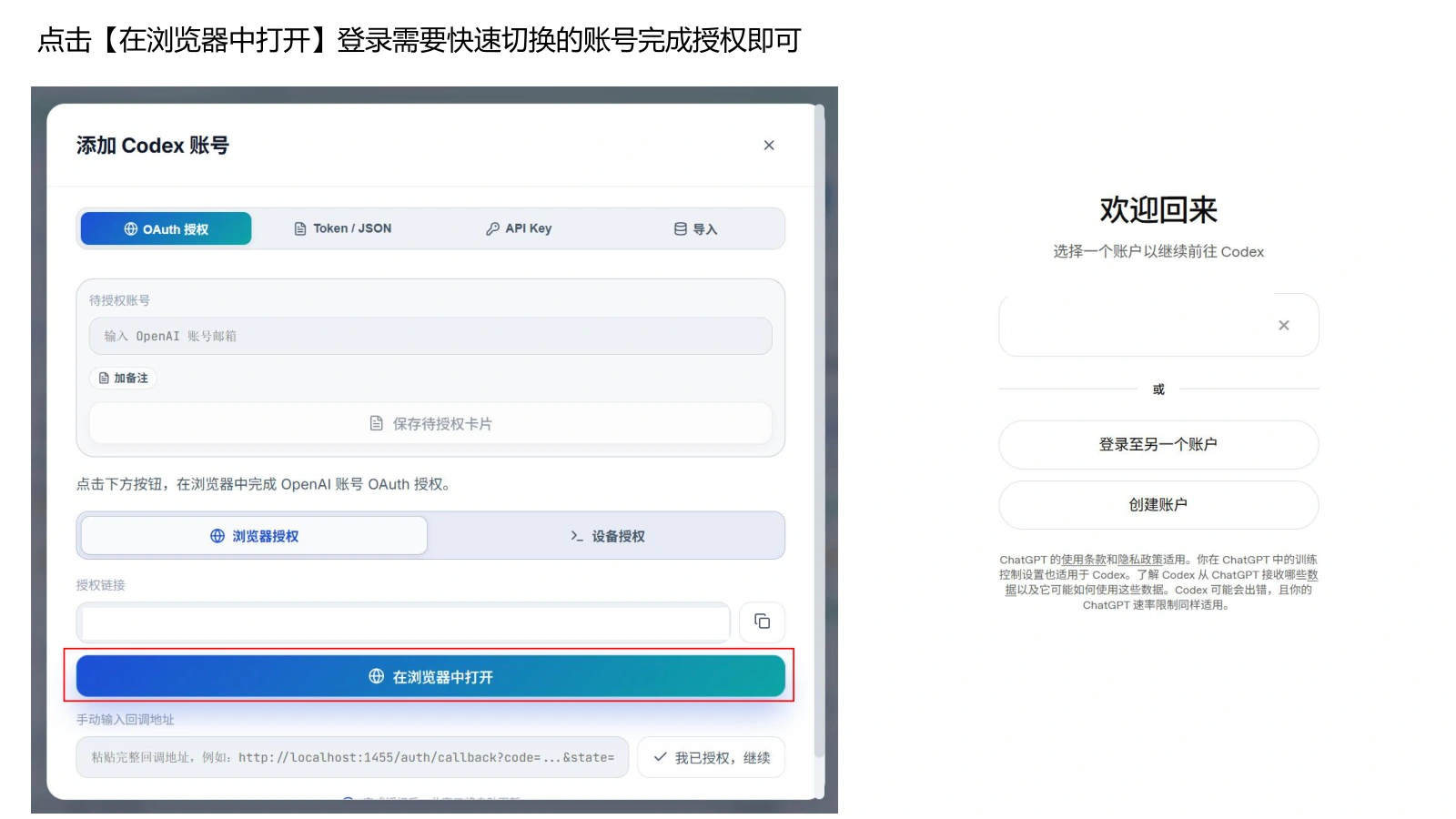
Task: Switch to the 导入 tab
Action: click(695, 228)
